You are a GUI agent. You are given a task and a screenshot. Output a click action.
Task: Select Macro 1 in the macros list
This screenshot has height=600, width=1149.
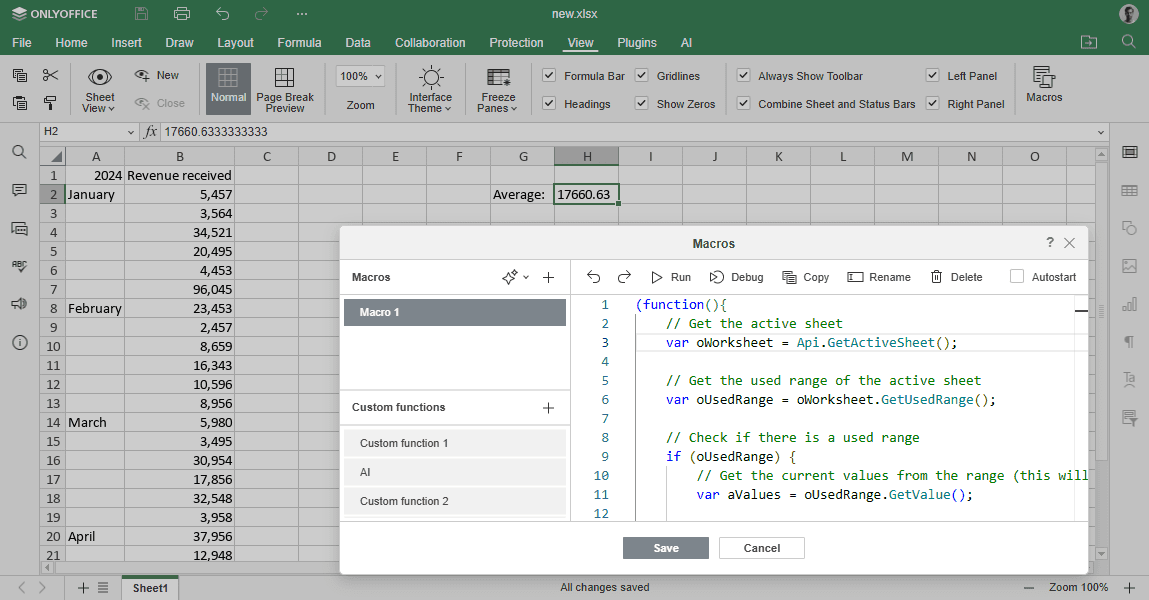click(454, 312)
